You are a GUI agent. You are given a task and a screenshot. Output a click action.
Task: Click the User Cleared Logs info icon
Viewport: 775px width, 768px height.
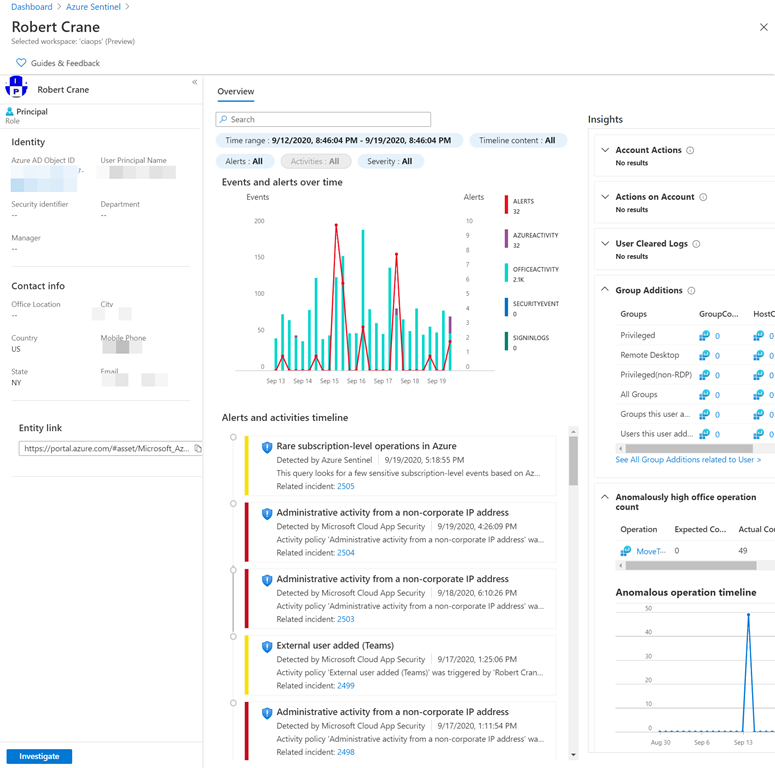696,244
